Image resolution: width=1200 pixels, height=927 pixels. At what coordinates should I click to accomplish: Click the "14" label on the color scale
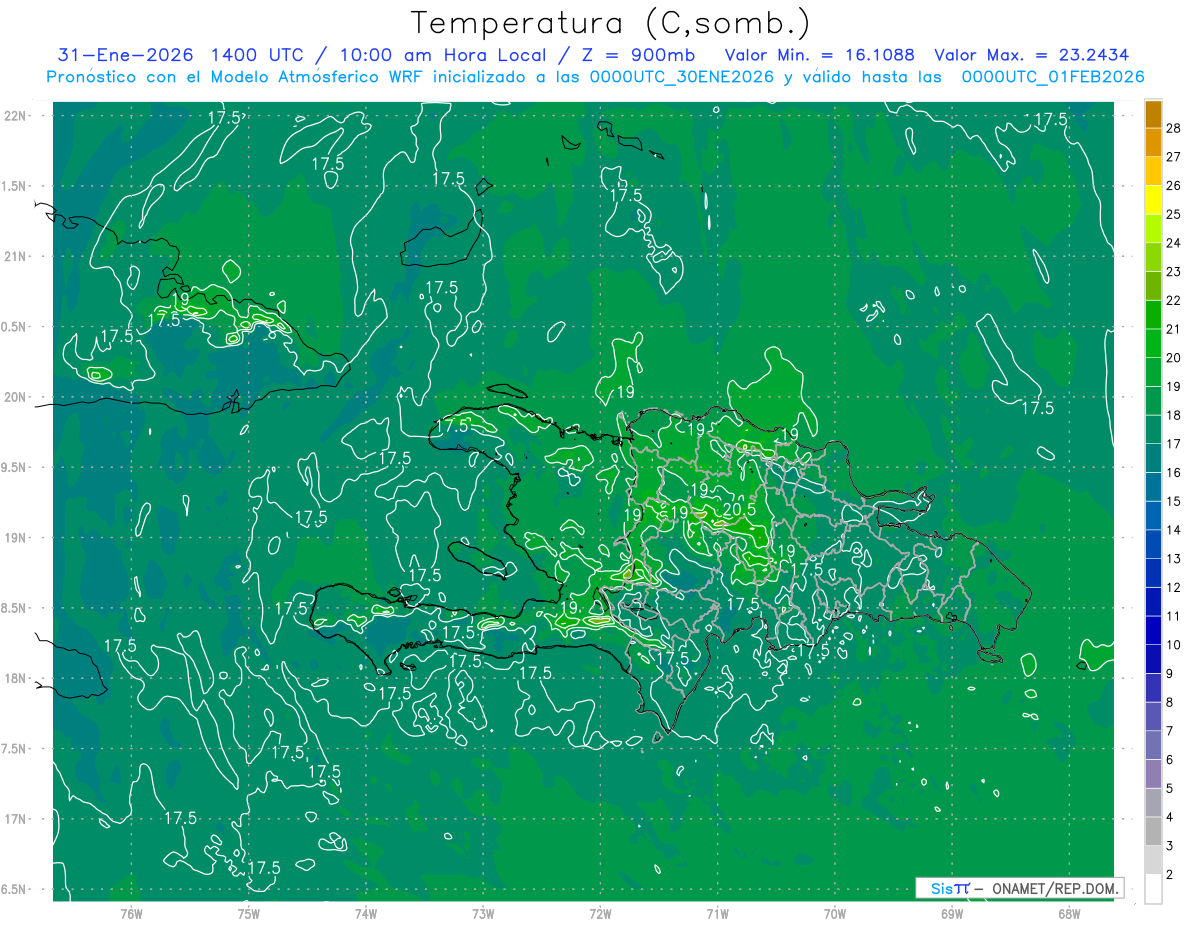pyautogui.click(x=1174, y=530)
